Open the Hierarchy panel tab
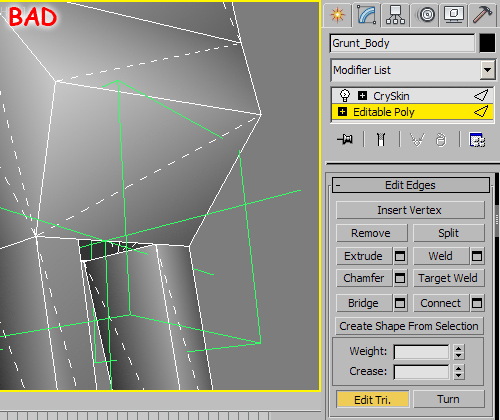Viewport: 500px width, 420px height. (395, 15)
